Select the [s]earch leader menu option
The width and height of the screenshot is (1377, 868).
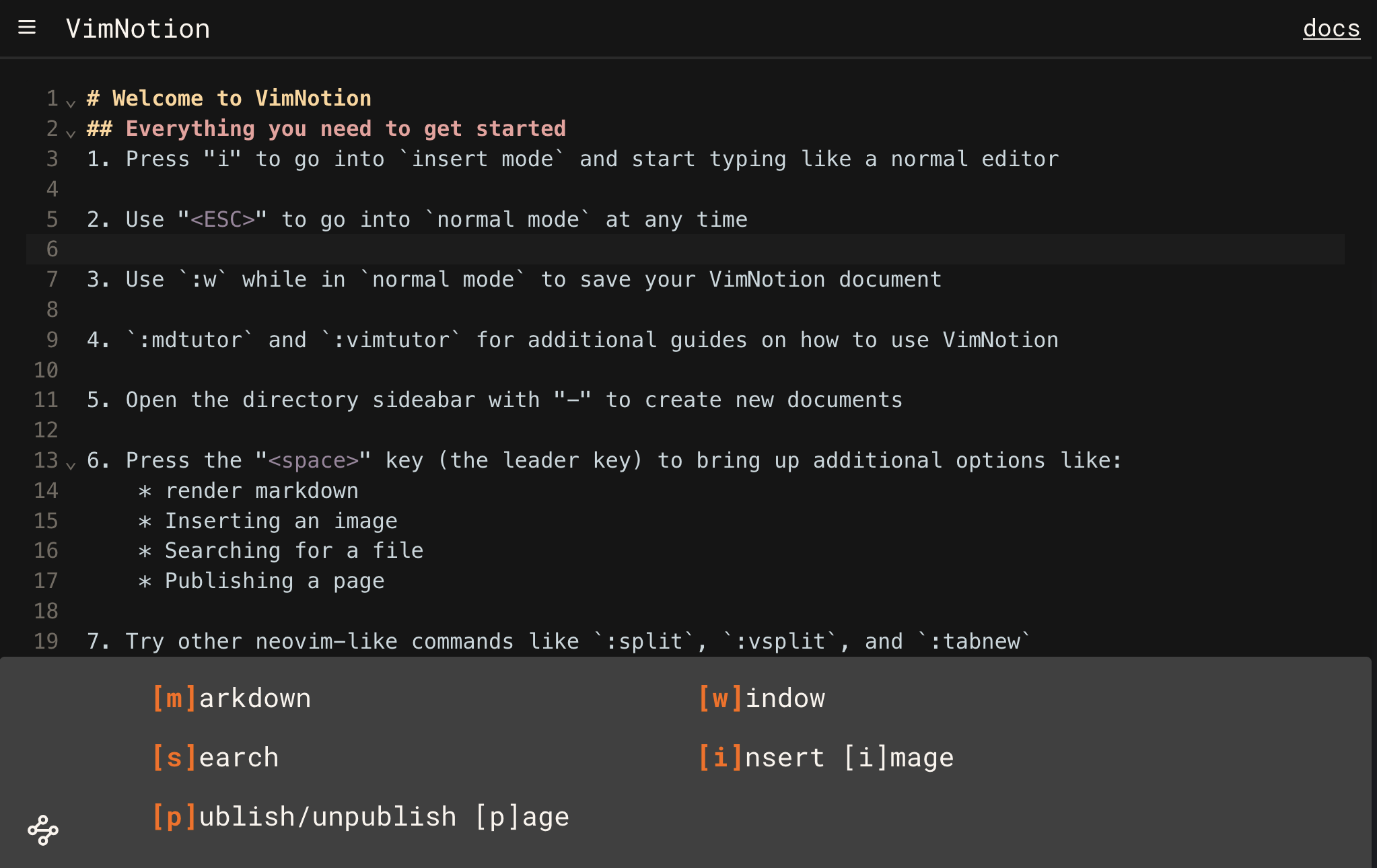[x=215, y=758]
